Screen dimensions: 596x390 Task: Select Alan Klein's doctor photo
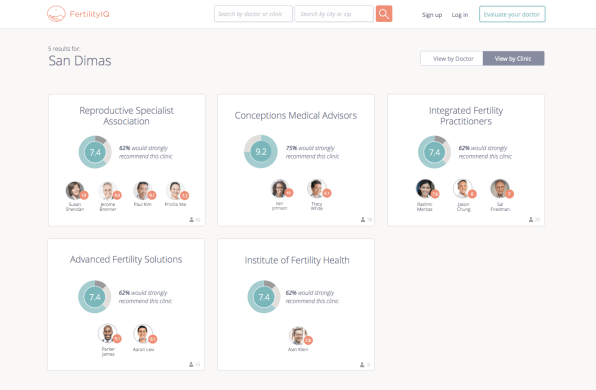tap(298, 335)
